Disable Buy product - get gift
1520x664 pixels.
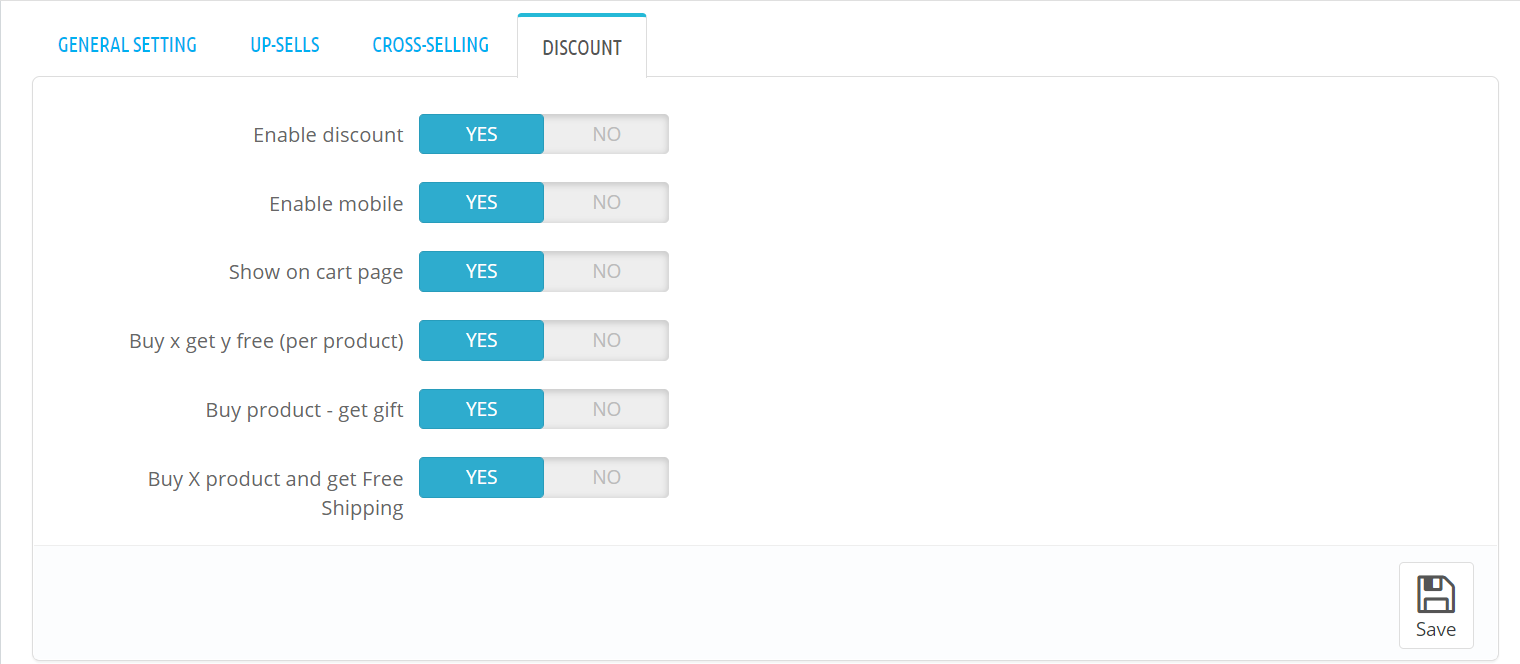[606, 408]
